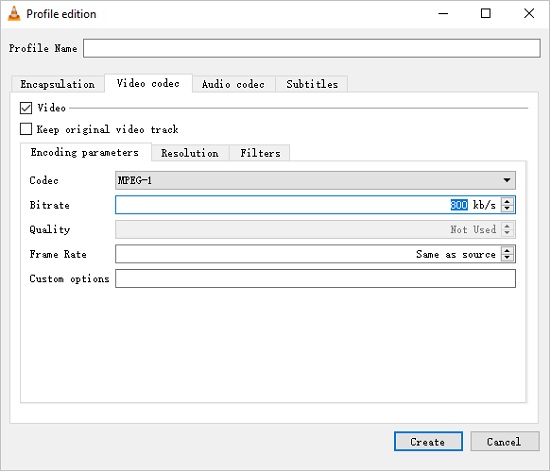Decrease Frame Rate with the down arrow
The width and height of the screenshot is (550, 471).
pos(507,257)
